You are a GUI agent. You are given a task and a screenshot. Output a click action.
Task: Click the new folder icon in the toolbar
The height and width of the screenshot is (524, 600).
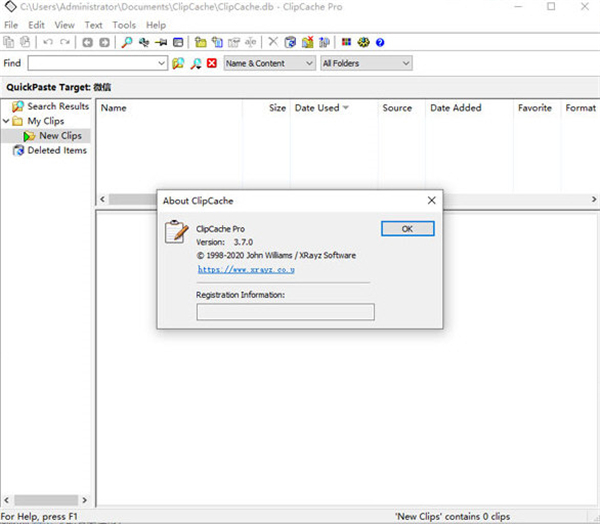pyautogui.click(x=200, y=43)
